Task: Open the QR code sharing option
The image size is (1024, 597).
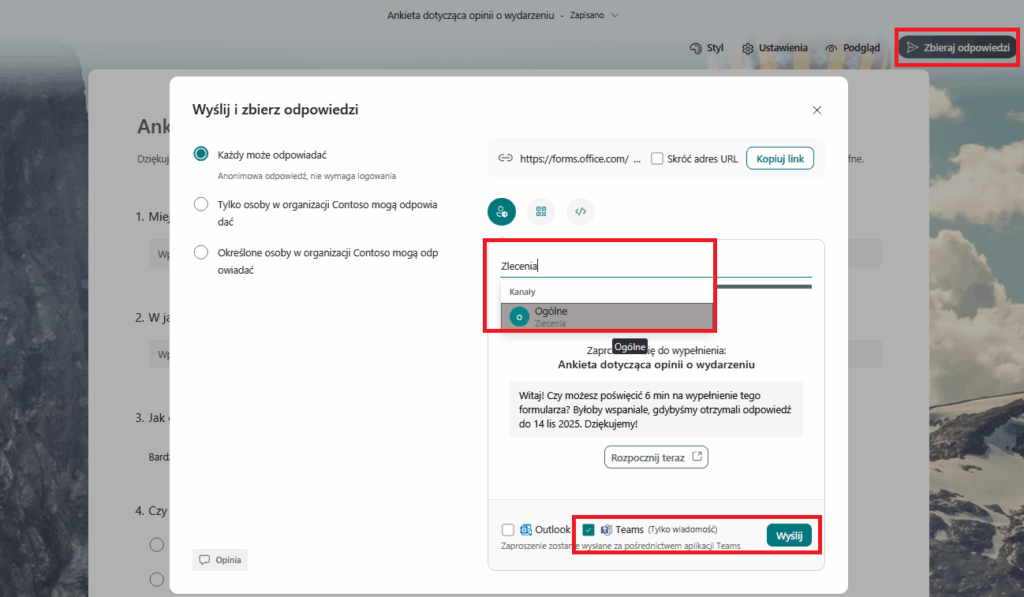Action: (x=541, y=211)
